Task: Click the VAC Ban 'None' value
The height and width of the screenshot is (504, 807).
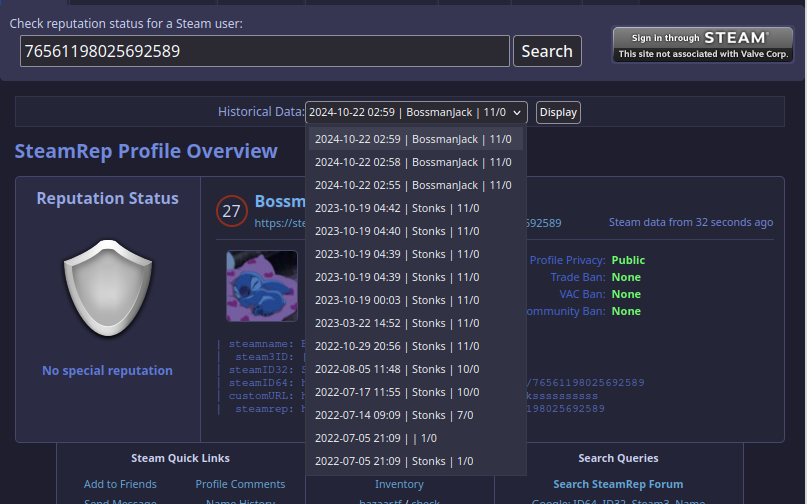Action: point(626,294)
